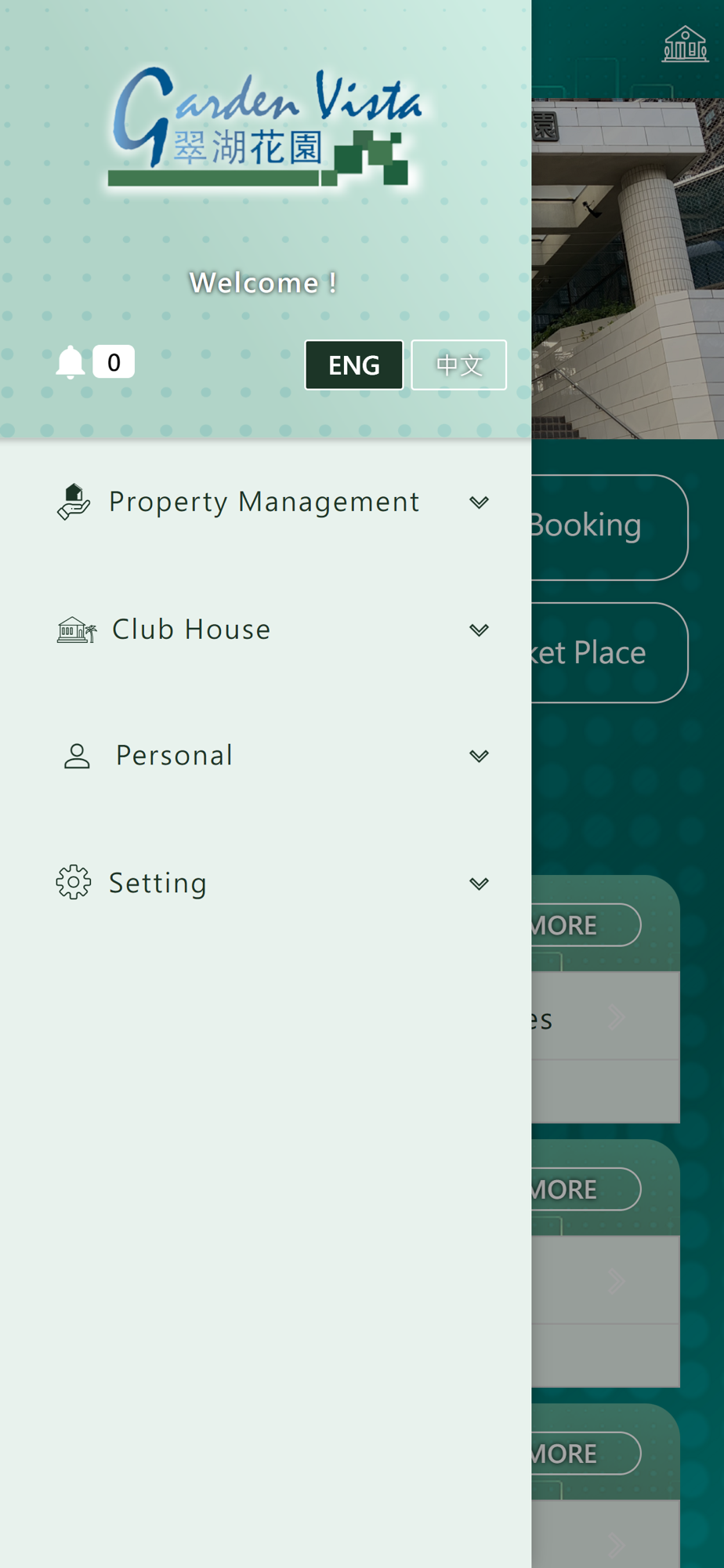The image size is (724, 1568).
Task: Click the Personal user icon
Action: coord(77,756)
